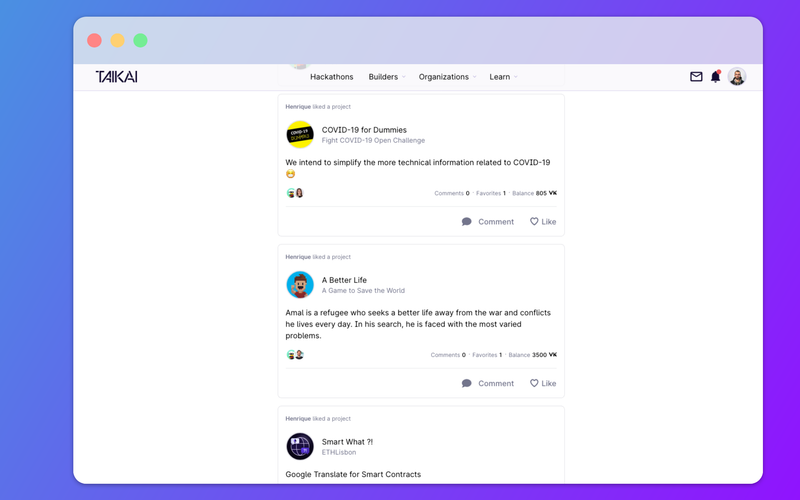The height and width of the screenshot is (500, 800).
Task: Open the A Better Life title link
Action: [344, 280]
